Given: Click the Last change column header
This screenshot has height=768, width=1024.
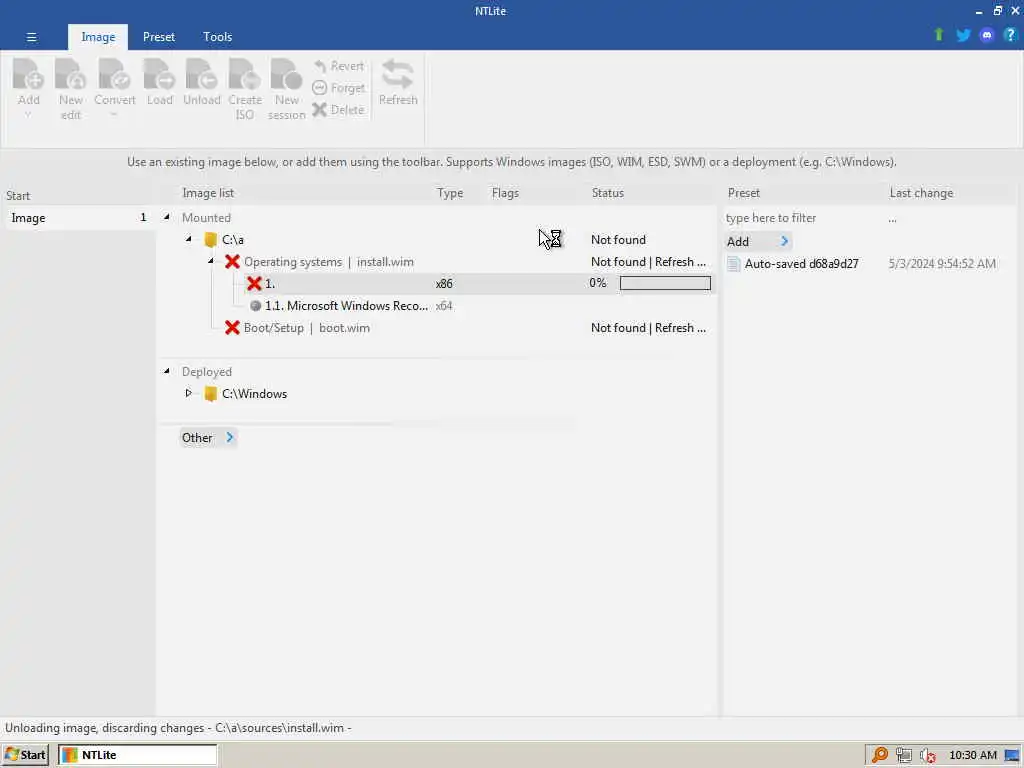Looking at the screenshot, I should tap(921, 193).
